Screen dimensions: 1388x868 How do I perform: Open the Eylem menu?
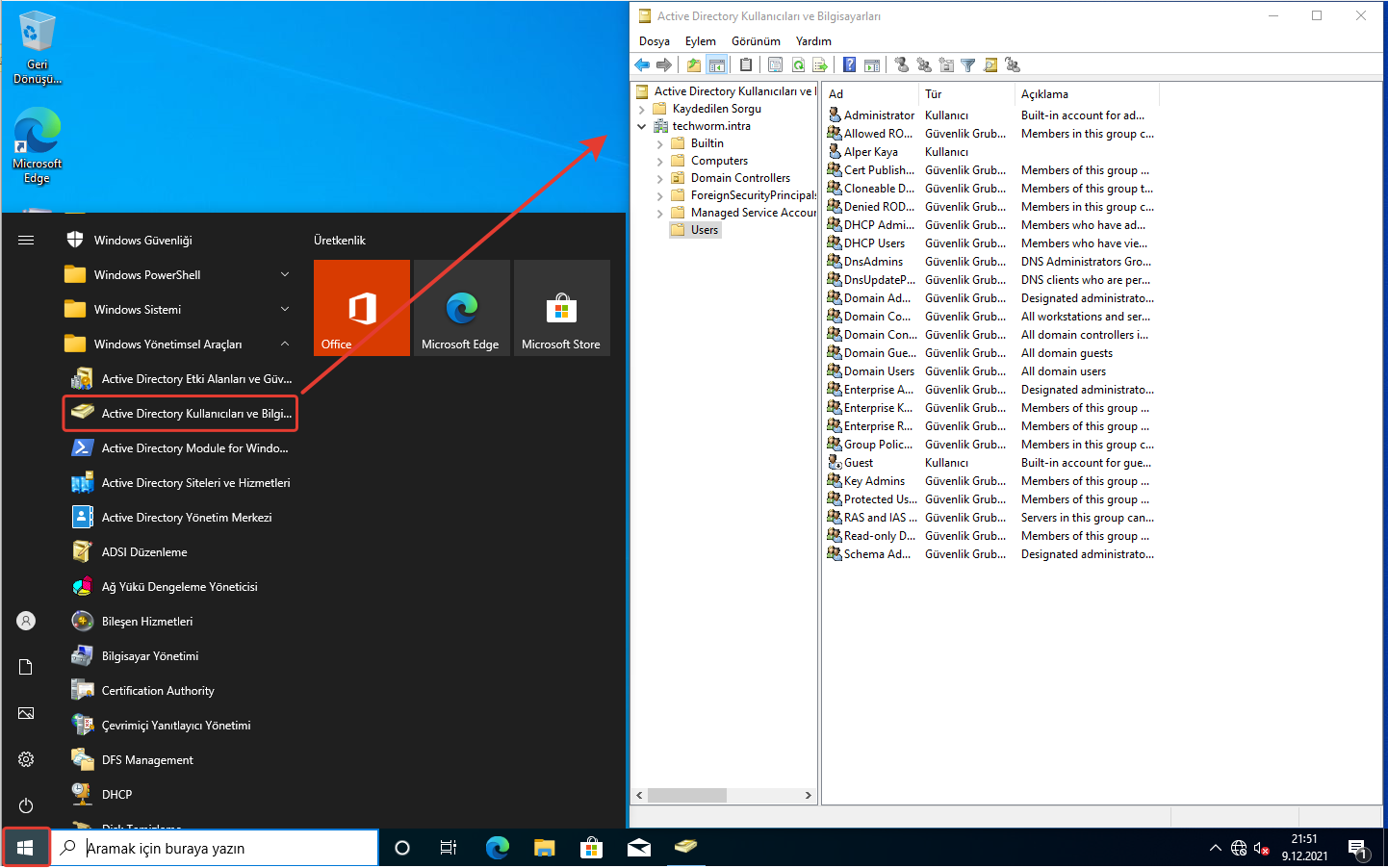(700, 41)
